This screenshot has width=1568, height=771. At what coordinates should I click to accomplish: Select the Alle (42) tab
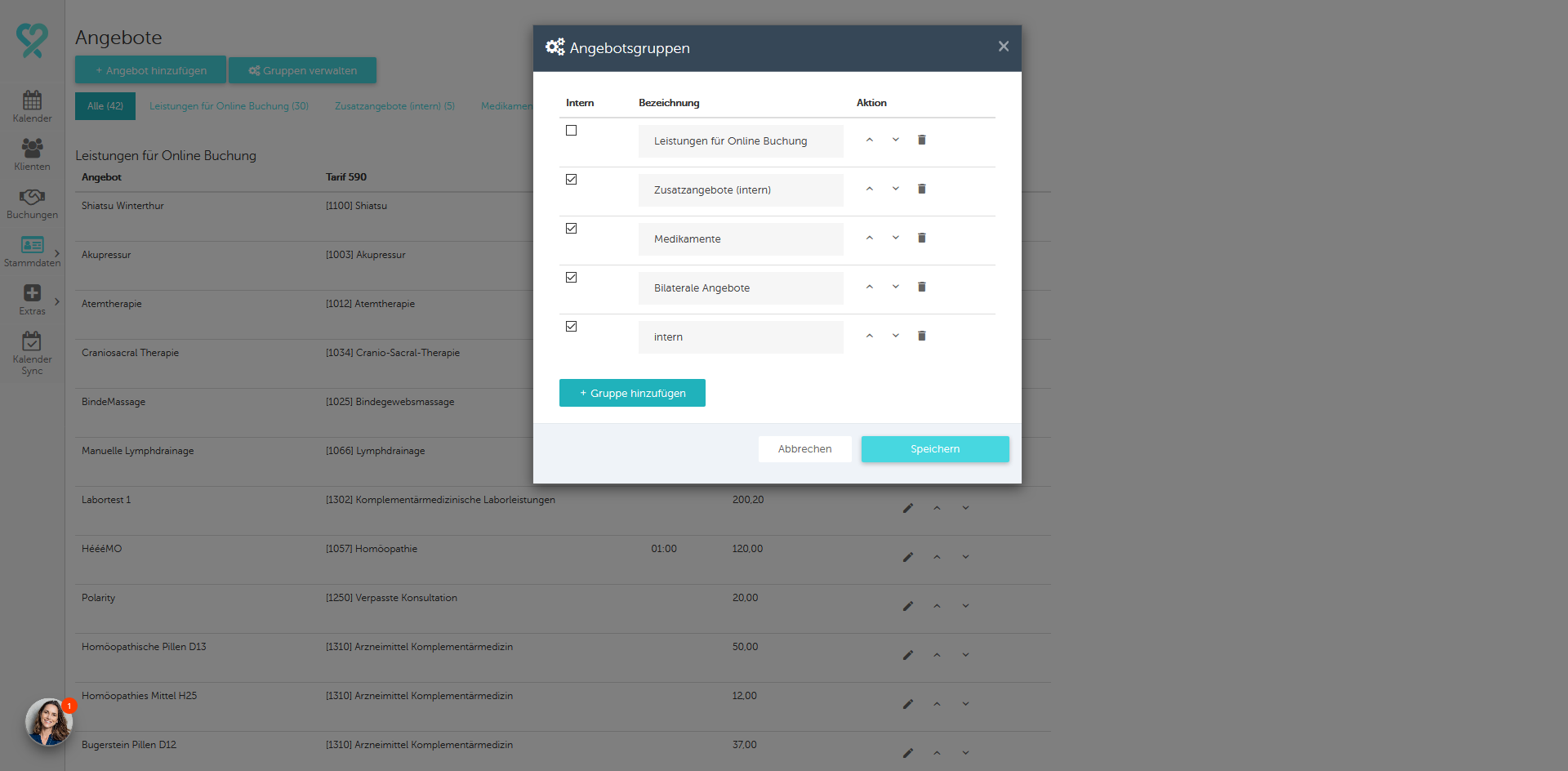[105, 106]
